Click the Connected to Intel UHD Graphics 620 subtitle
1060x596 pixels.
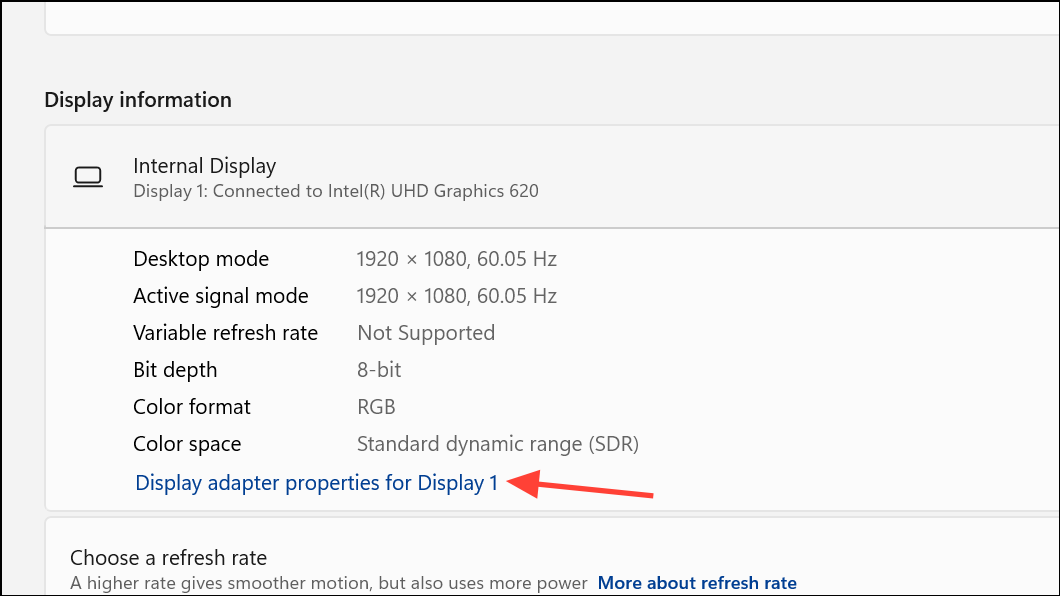[335, 190]
